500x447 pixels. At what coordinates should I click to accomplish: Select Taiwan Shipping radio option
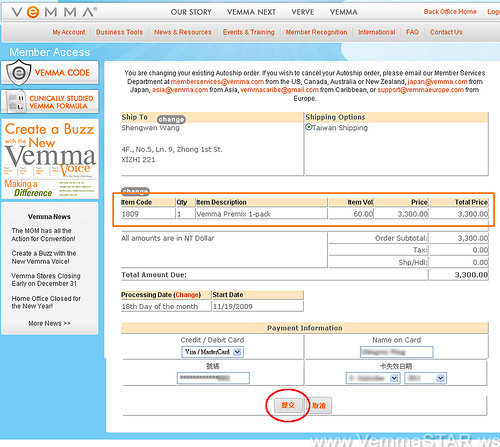pyautogui.click(x=309, y=127)
